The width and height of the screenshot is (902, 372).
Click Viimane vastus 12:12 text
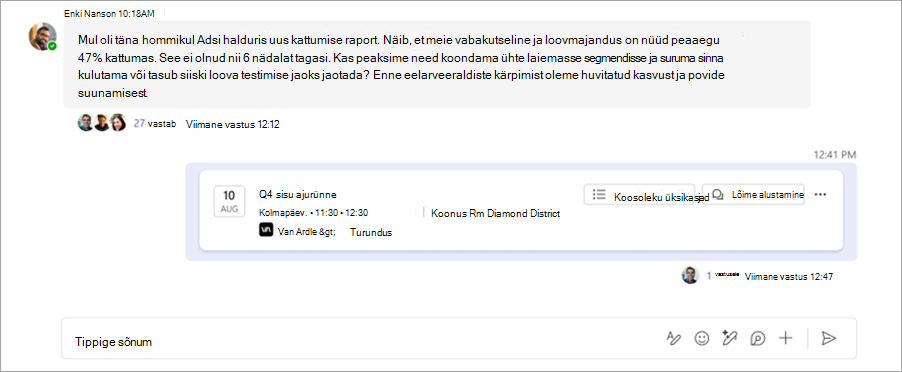pyautogui.click(x=232, y=124)
